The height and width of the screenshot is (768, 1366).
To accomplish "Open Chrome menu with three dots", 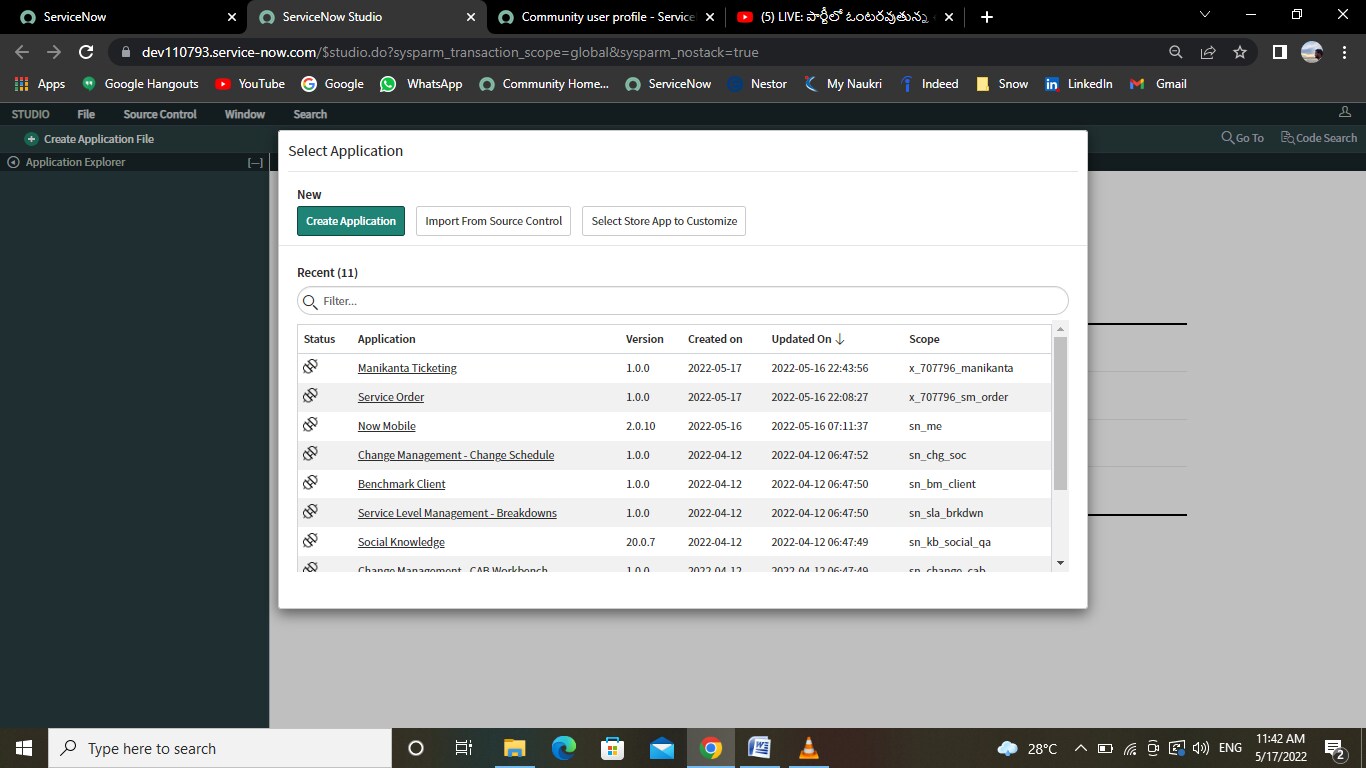I will (x=1344, y=52).
